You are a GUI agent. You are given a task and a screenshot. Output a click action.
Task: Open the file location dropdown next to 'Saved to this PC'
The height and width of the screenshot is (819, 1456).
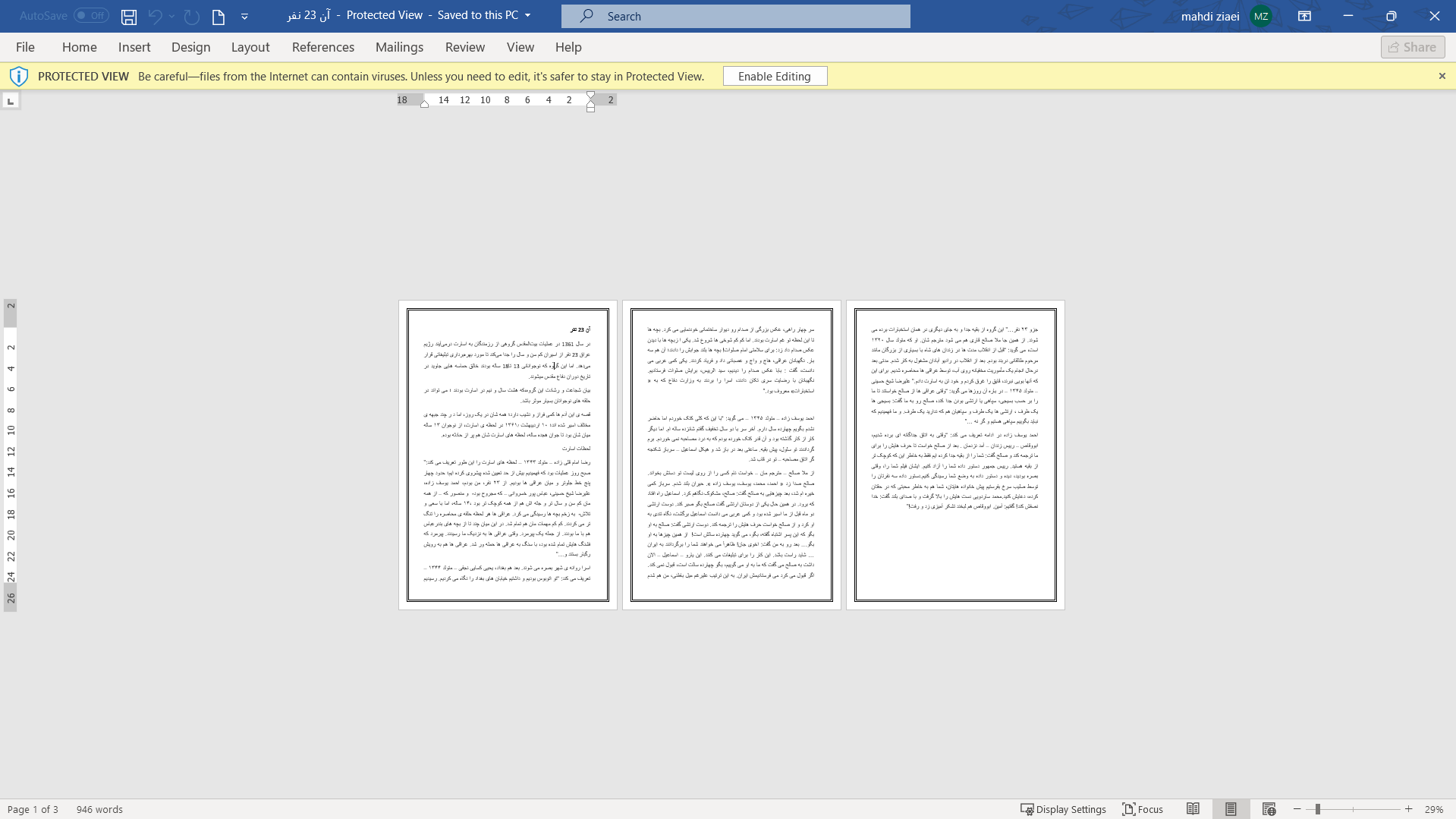pyautogui.click(x=528, y=15)
